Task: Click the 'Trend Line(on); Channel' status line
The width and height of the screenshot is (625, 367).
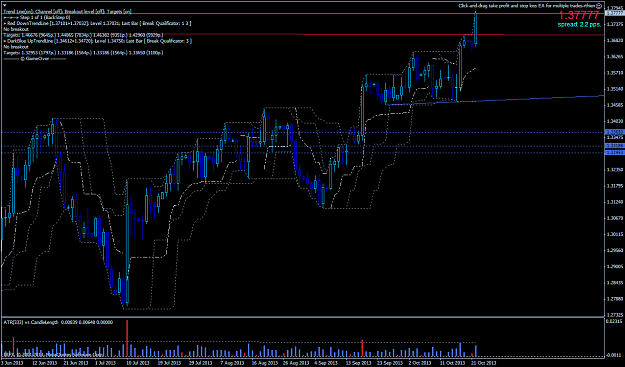Action: point(67,12)
